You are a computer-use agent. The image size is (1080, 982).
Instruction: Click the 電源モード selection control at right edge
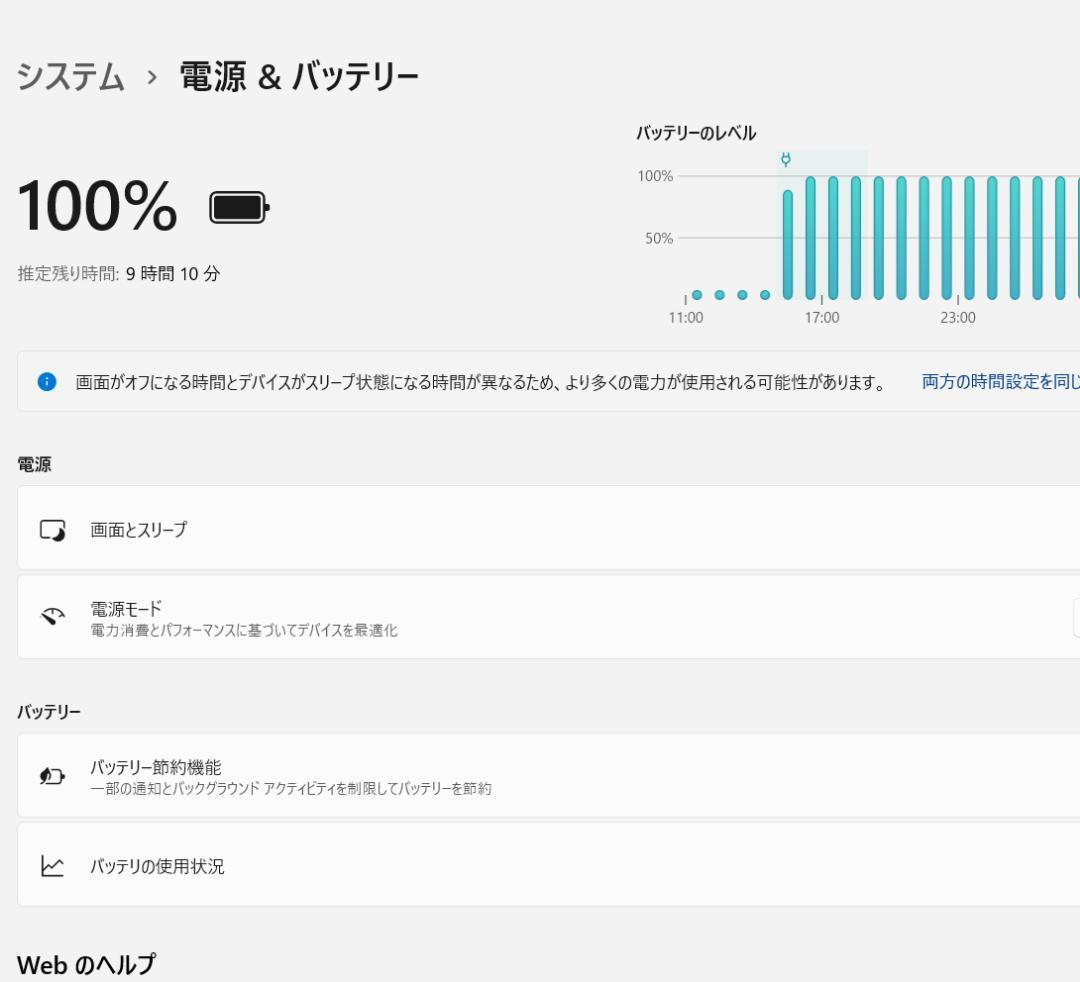(x=1076, y=617)
